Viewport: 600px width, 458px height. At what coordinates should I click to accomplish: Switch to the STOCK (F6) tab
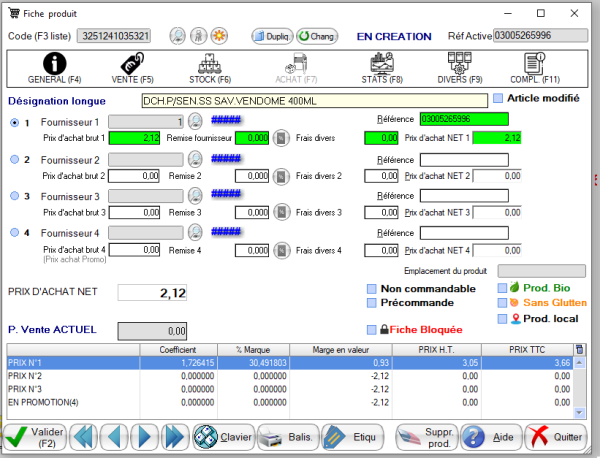tap(210, 67)
